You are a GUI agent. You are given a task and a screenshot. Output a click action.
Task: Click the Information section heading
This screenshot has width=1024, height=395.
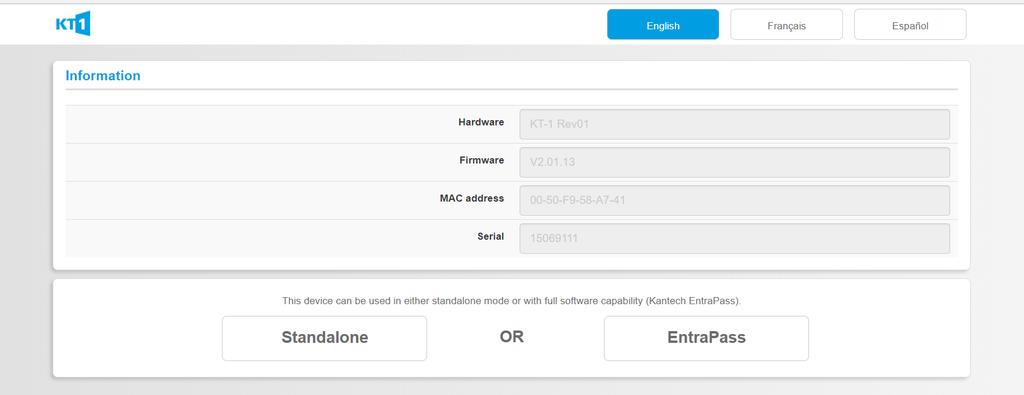click(x=103, y=76)
